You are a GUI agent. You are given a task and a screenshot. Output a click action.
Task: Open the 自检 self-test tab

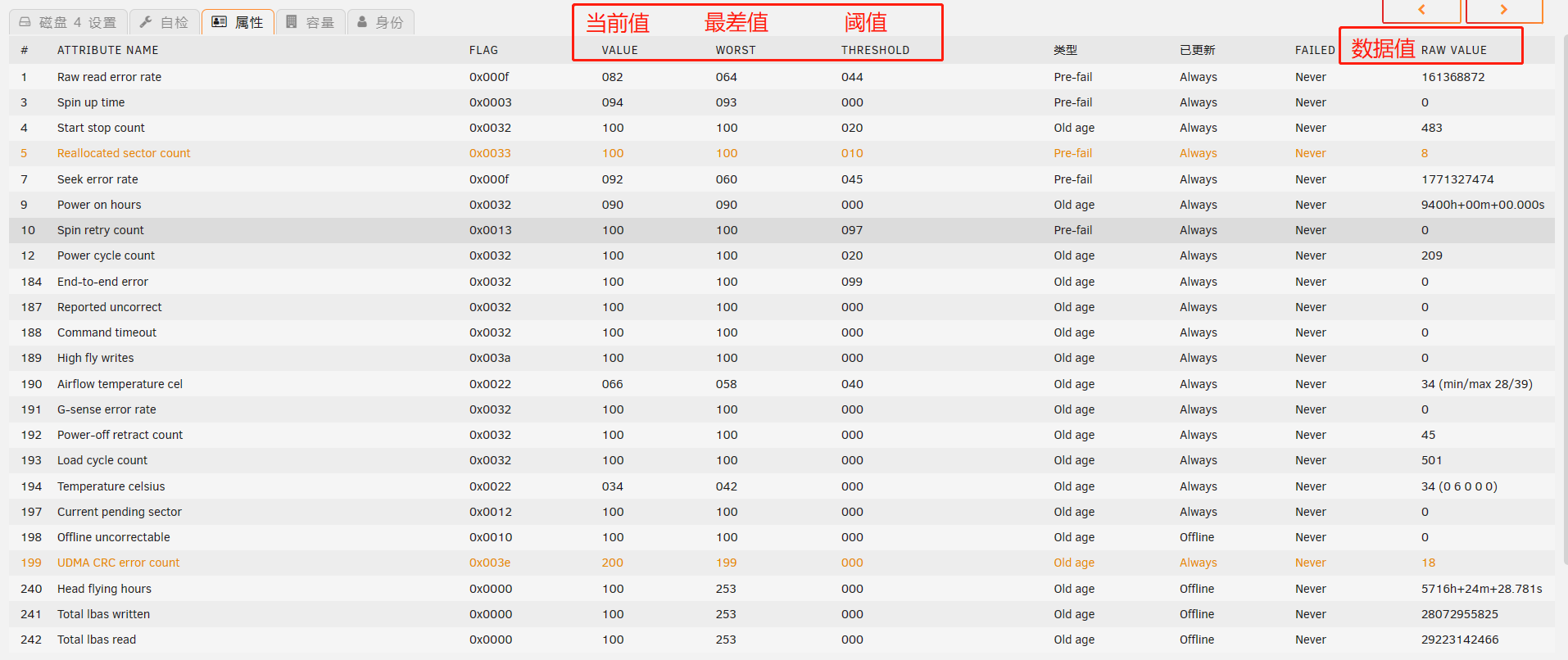tap(165, 22)
